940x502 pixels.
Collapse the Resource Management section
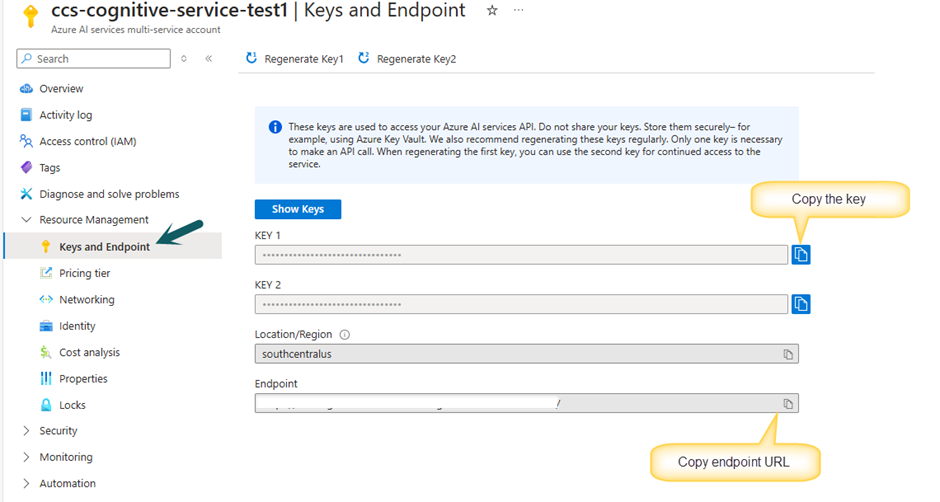tap(26, 220)
